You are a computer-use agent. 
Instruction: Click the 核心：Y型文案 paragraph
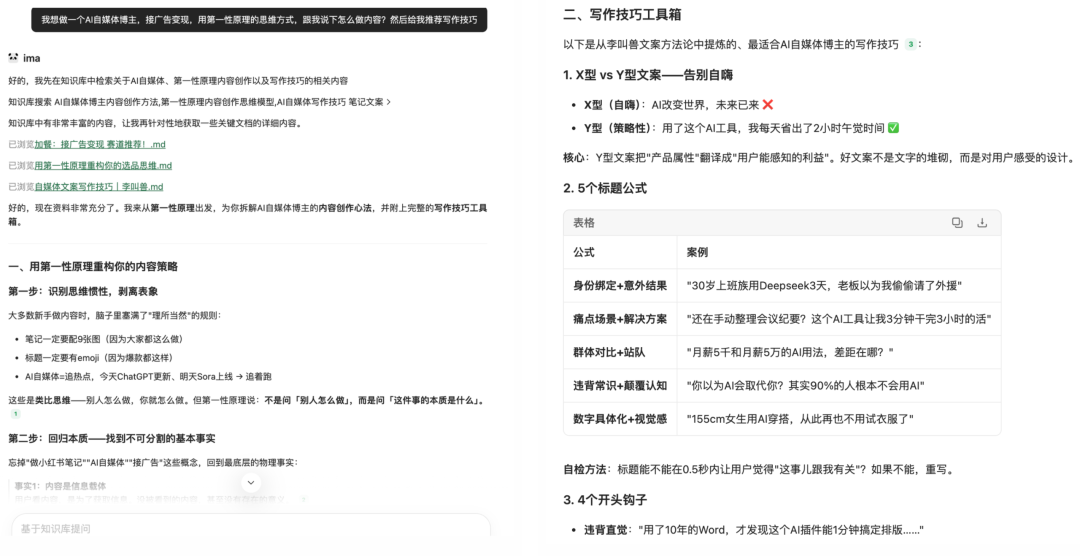tap(818, 158)
